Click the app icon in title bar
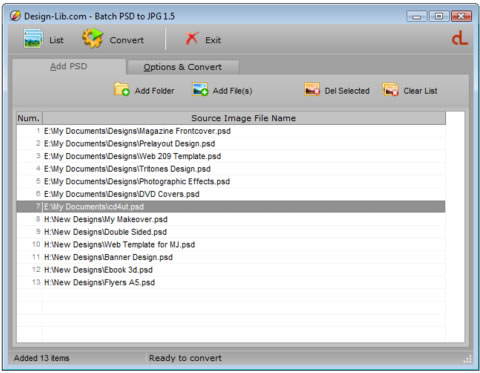Viewport: 480px width, 373px height. 15,16
